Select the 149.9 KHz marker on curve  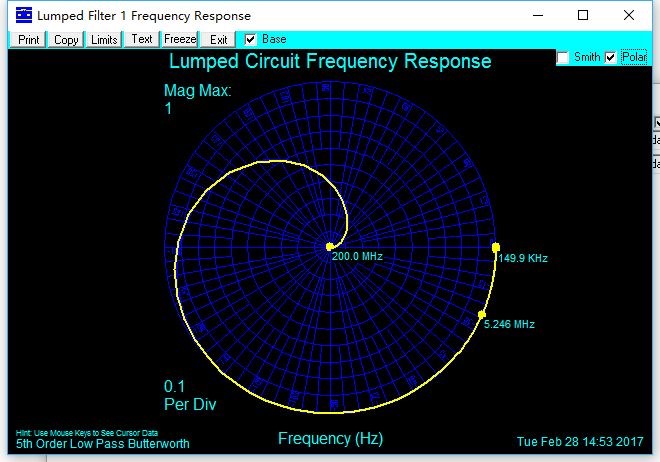click(x=496, y=247)
